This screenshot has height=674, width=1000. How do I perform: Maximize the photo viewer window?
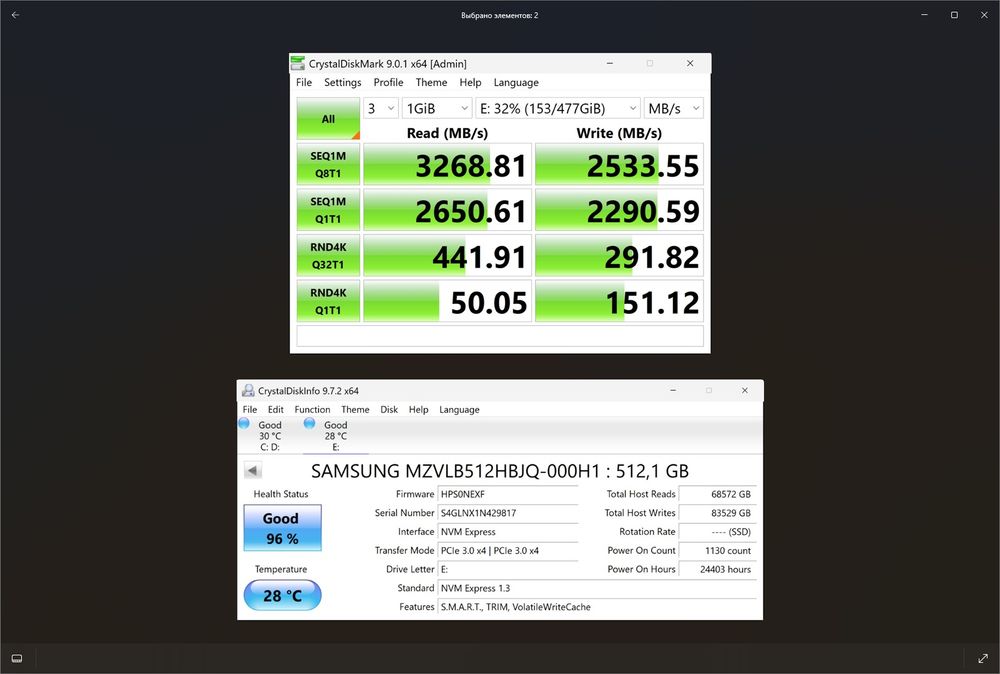point(954,15)
